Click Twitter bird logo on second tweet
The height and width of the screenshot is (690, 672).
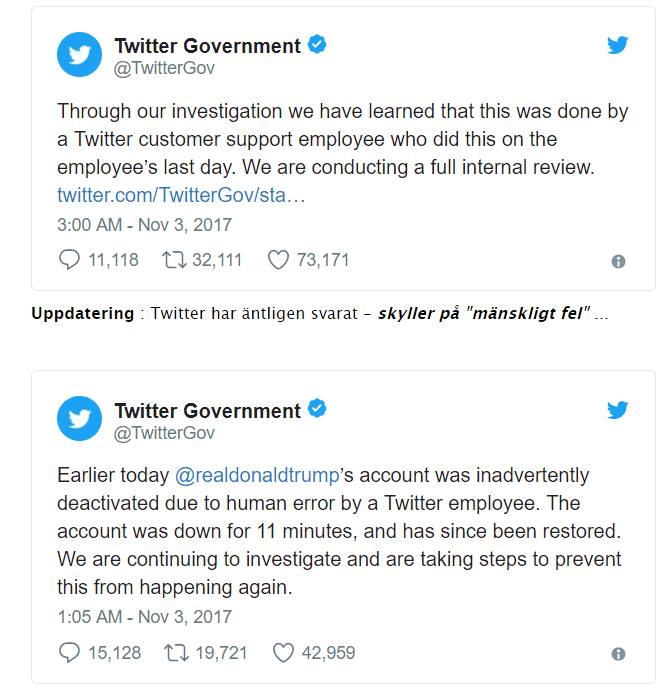pos(618,410)
